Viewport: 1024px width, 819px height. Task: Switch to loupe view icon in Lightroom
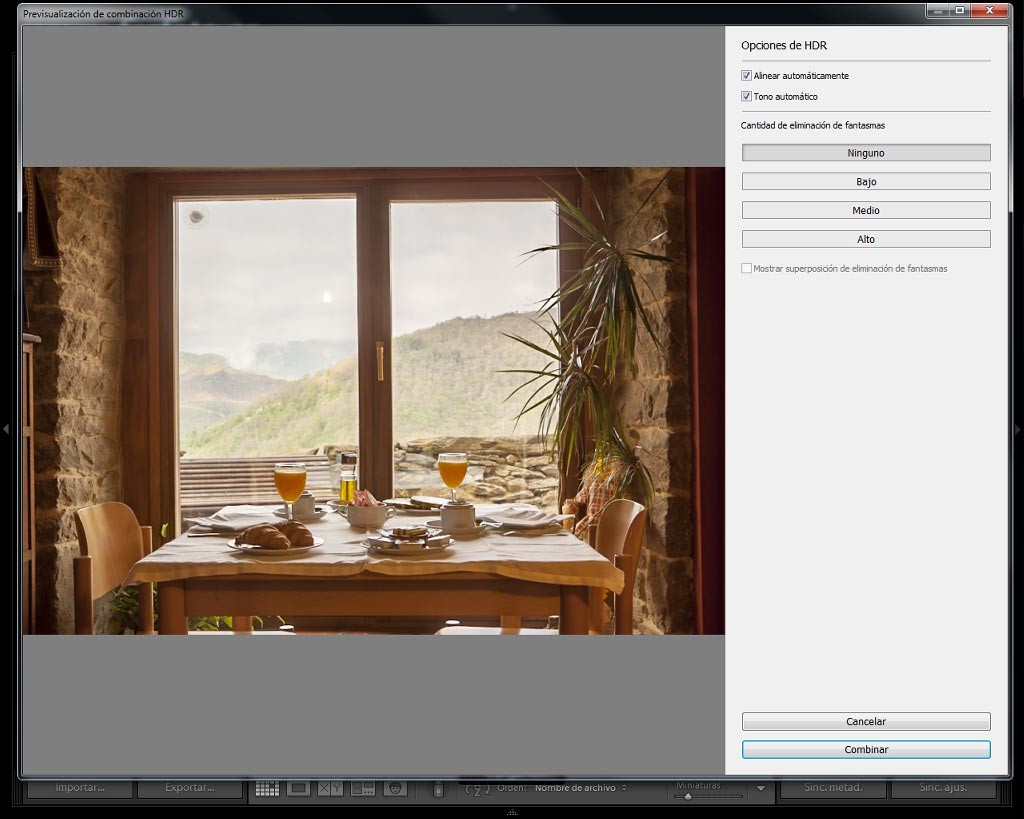tap(298, 788)
